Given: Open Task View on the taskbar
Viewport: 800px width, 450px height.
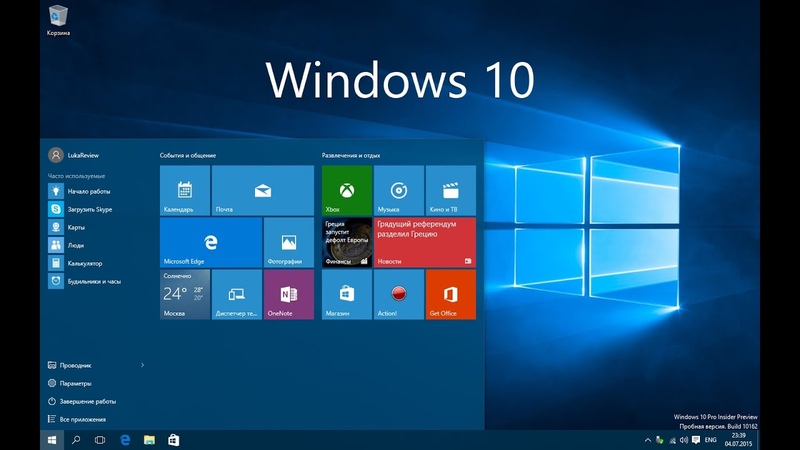Looking at the screenshot, I should [100, 440].
